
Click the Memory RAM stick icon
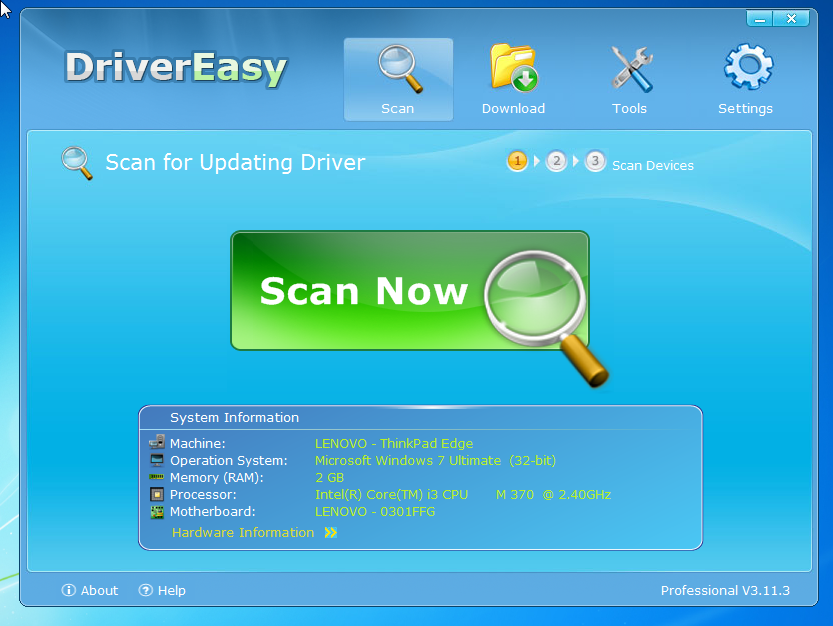tap(157, 477)
